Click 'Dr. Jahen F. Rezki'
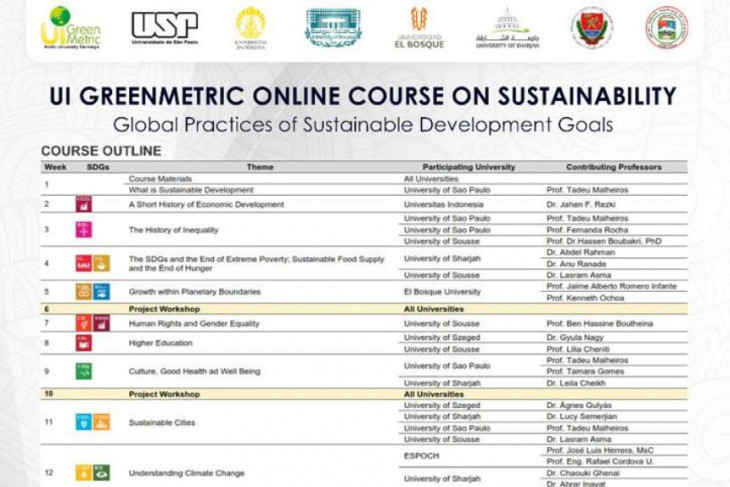730x487 pixels. point(581,204)
